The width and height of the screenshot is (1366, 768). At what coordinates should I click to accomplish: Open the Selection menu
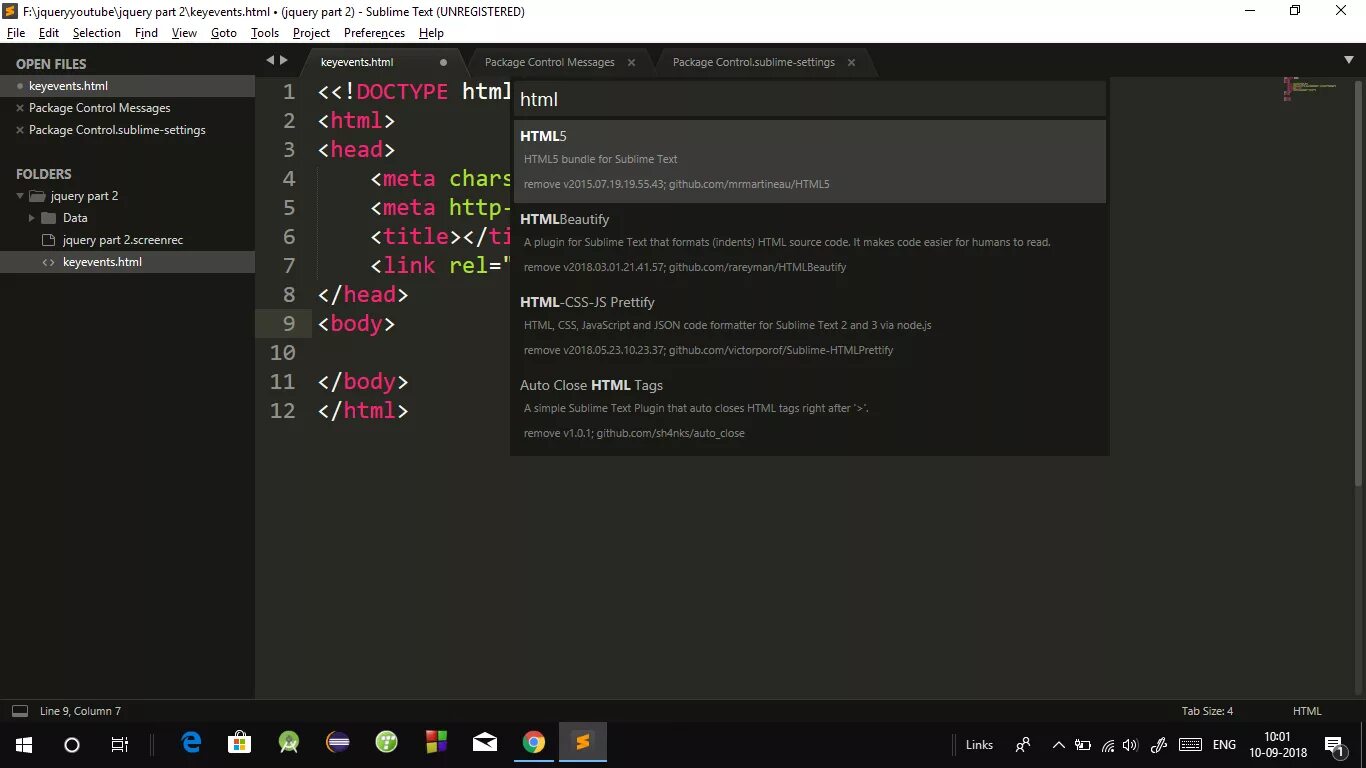click(96, 33)
